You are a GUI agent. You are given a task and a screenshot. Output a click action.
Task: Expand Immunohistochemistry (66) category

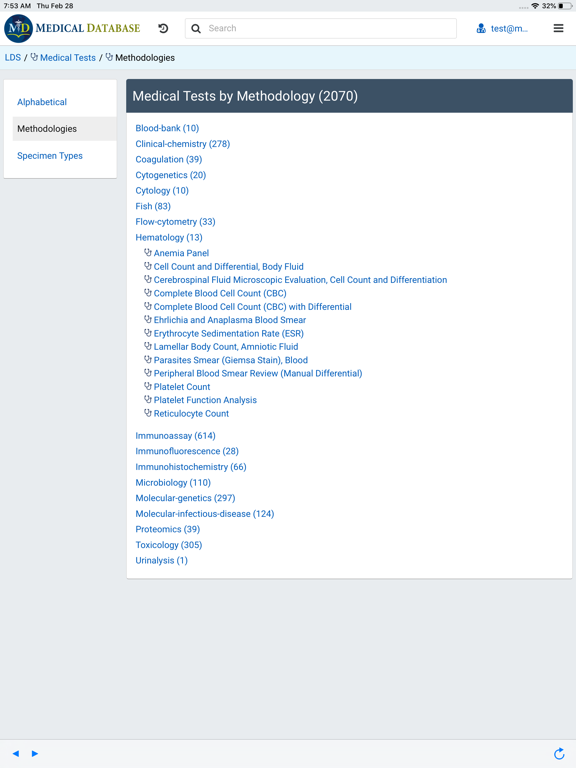[191, 467]
